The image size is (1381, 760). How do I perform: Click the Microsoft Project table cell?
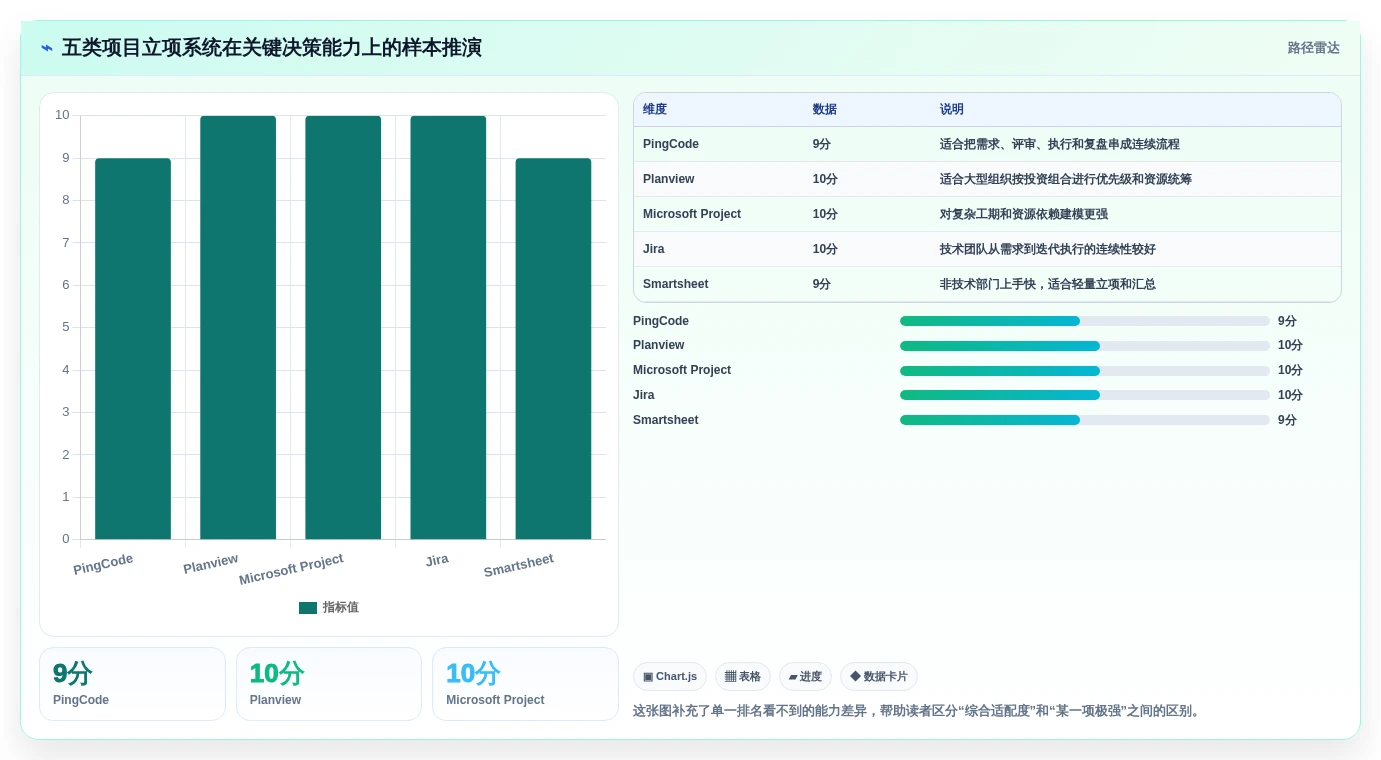click(692, 214)
